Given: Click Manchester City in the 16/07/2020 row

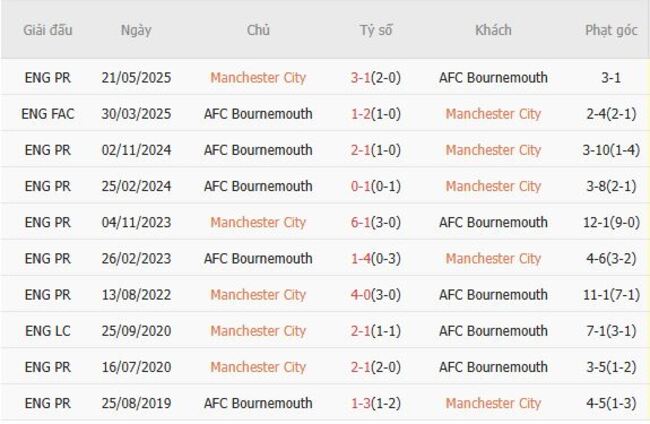Looking at the screenshot, I should coord(258,367).
